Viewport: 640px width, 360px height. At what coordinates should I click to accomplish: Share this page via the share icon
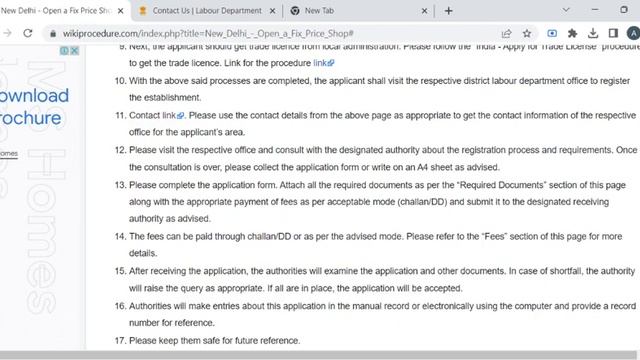[x=506, y=33]
